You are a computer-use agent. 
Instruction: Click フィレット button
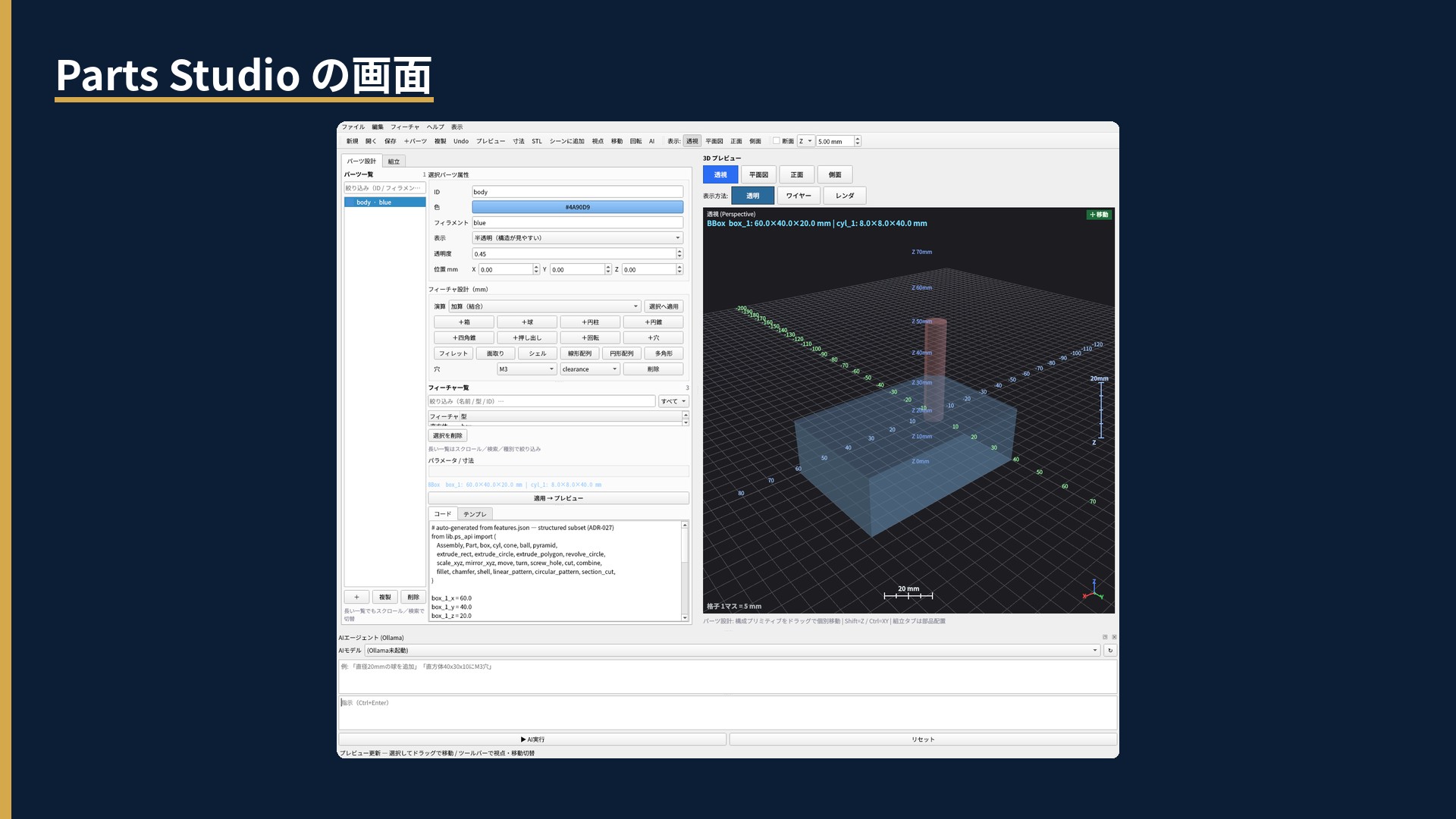click(x=453, y=353)
